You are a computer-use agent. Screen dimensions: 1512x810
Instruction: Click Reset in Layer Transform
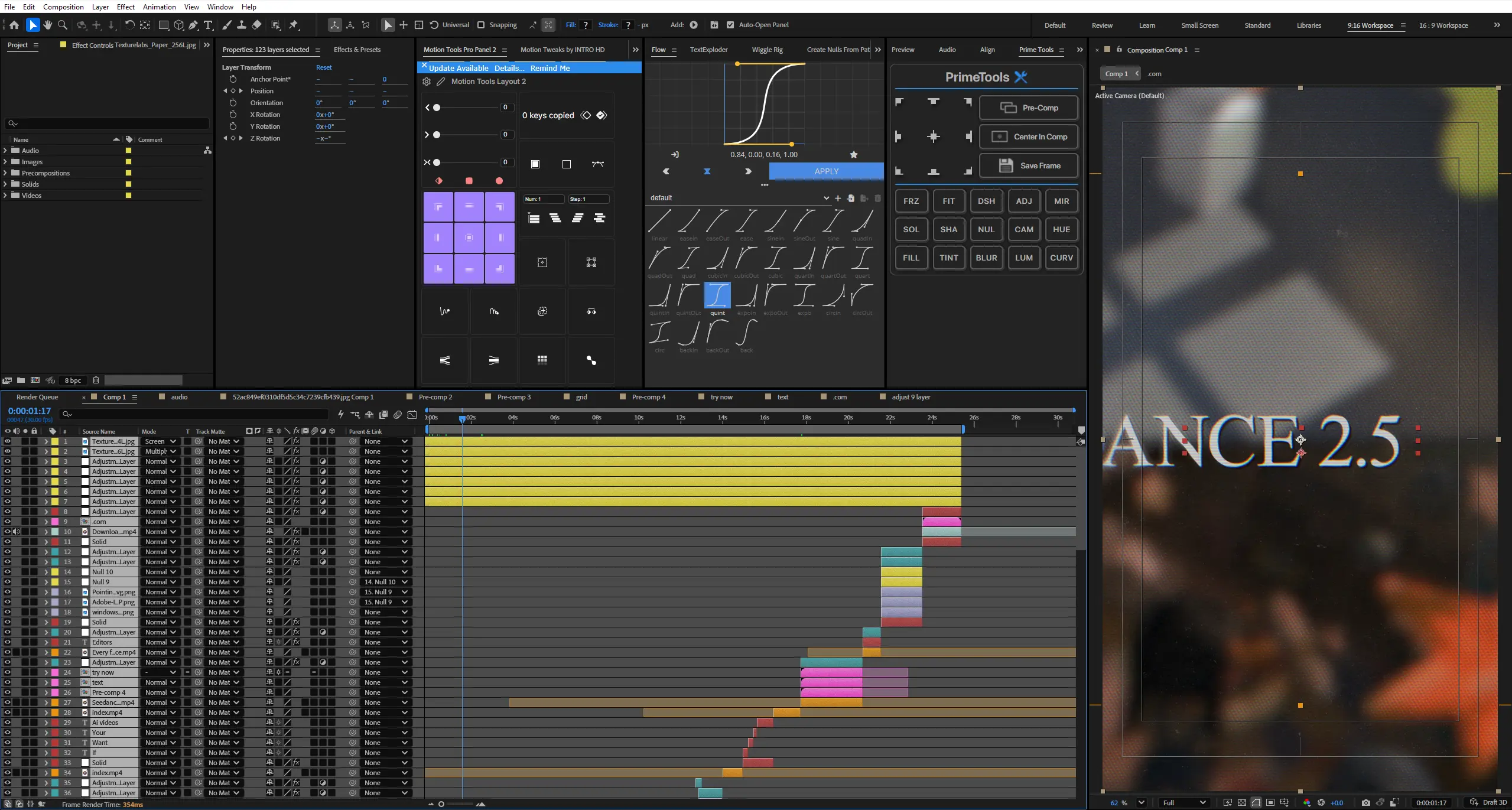(x=324, y=67)
